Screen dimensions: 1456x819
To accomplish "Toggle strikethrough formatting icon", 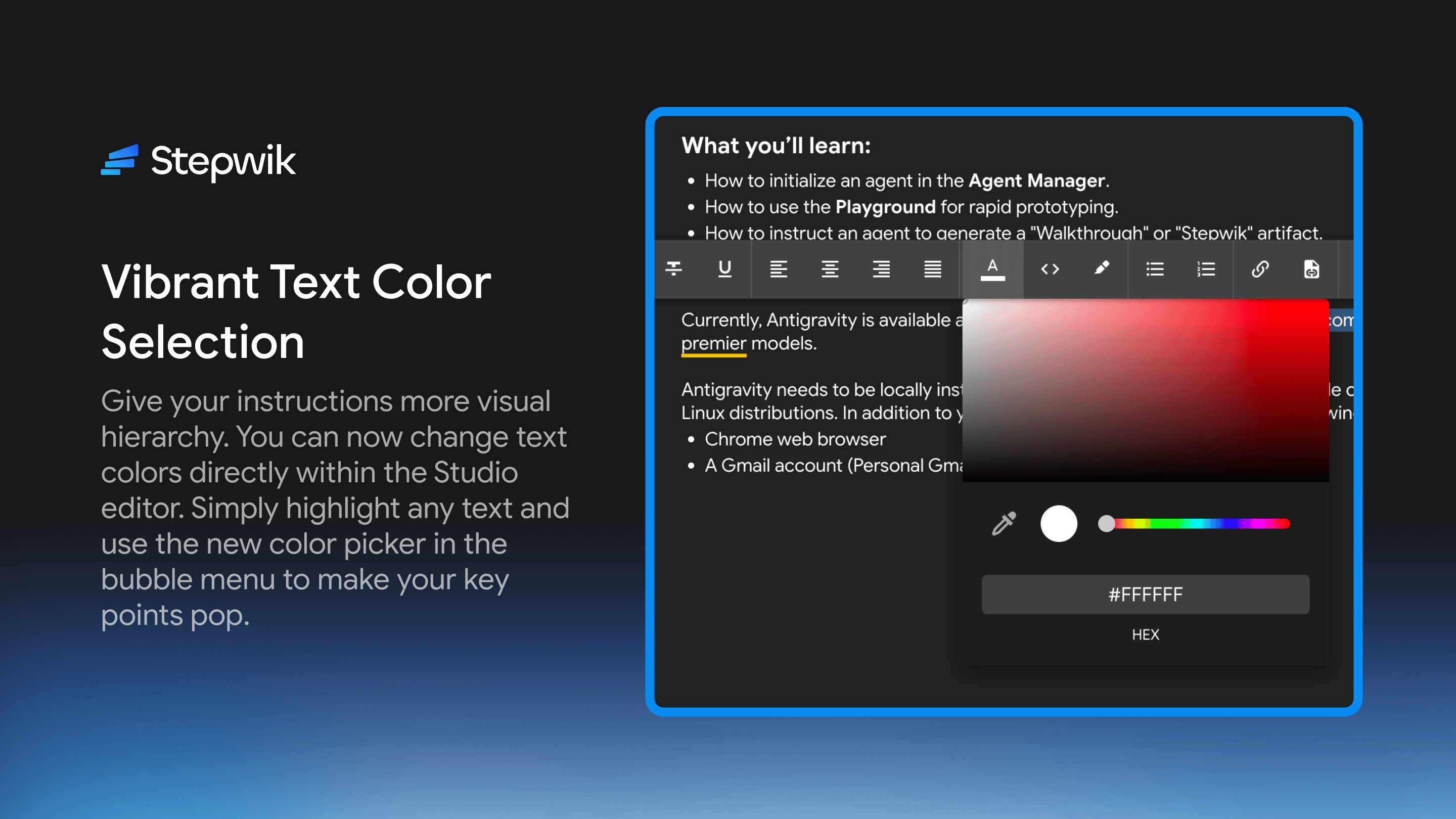I will point(673,269).
